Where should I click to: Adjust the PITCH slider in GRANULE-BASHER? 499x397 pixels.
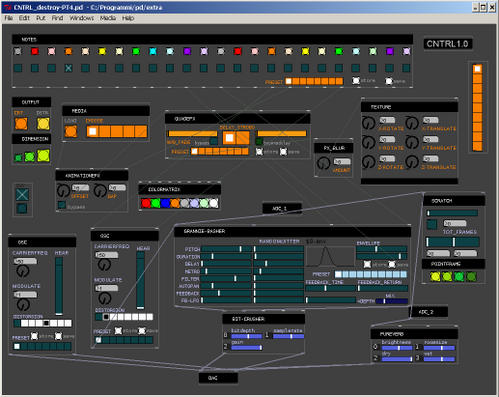[226, 249]
